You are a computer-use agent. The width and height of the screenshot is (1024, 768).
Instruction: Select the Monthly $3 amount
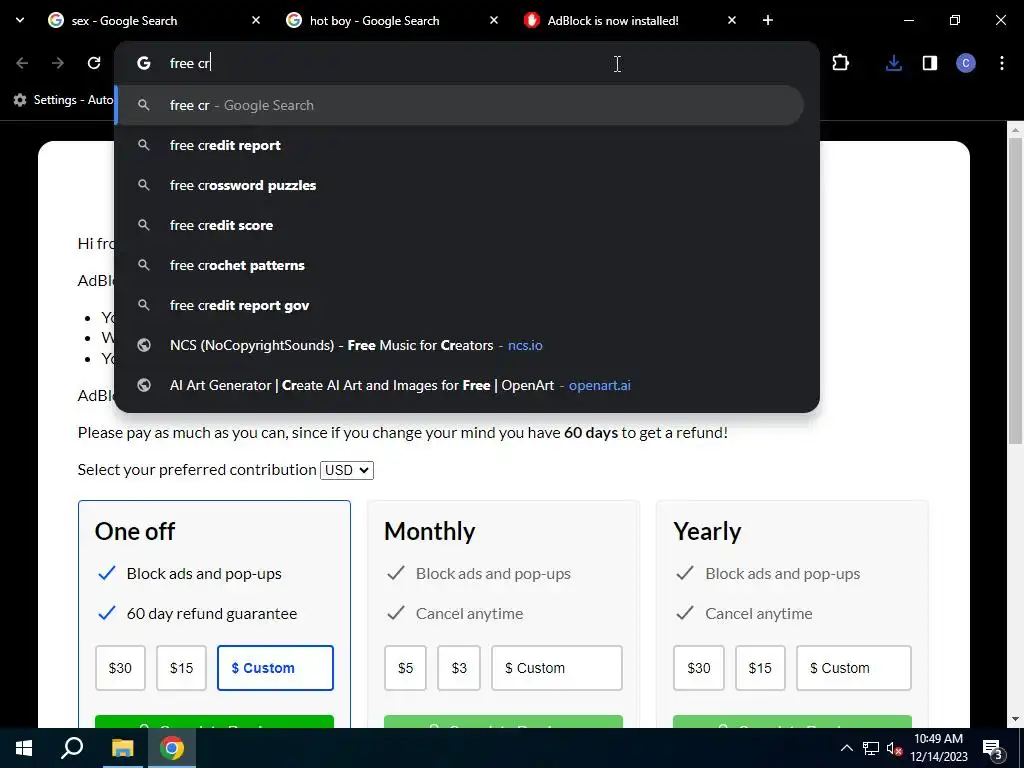click(x=459, y=668)
